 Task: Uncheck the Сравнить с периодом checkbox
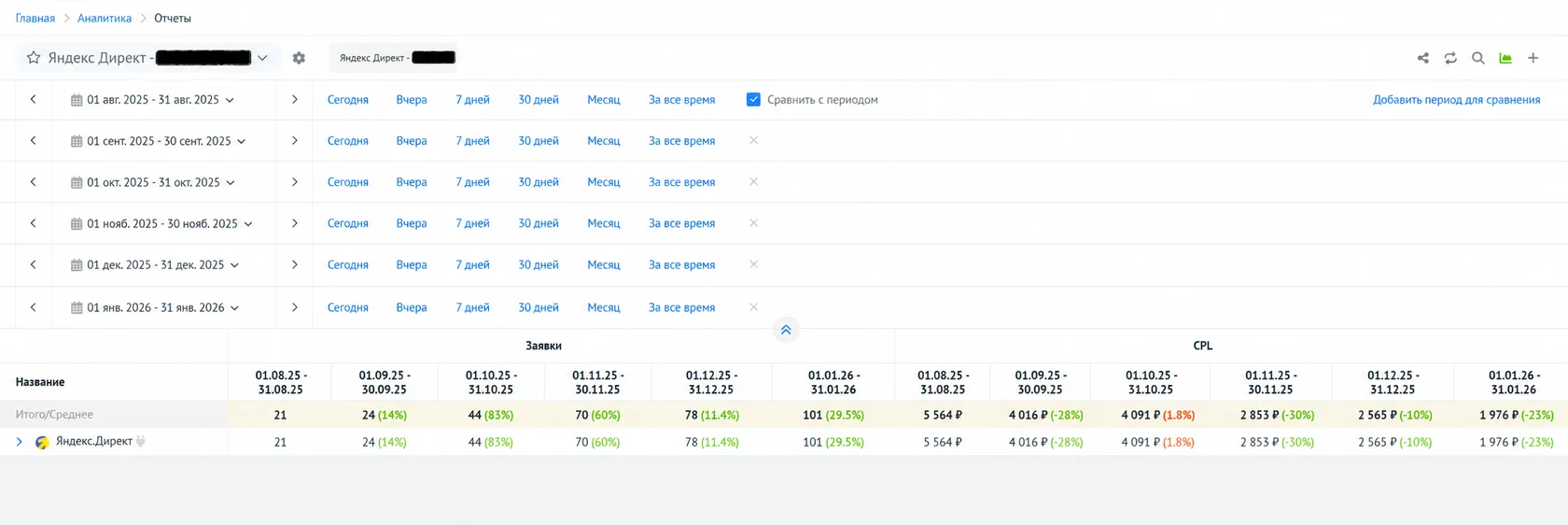[x=753, y=99]
